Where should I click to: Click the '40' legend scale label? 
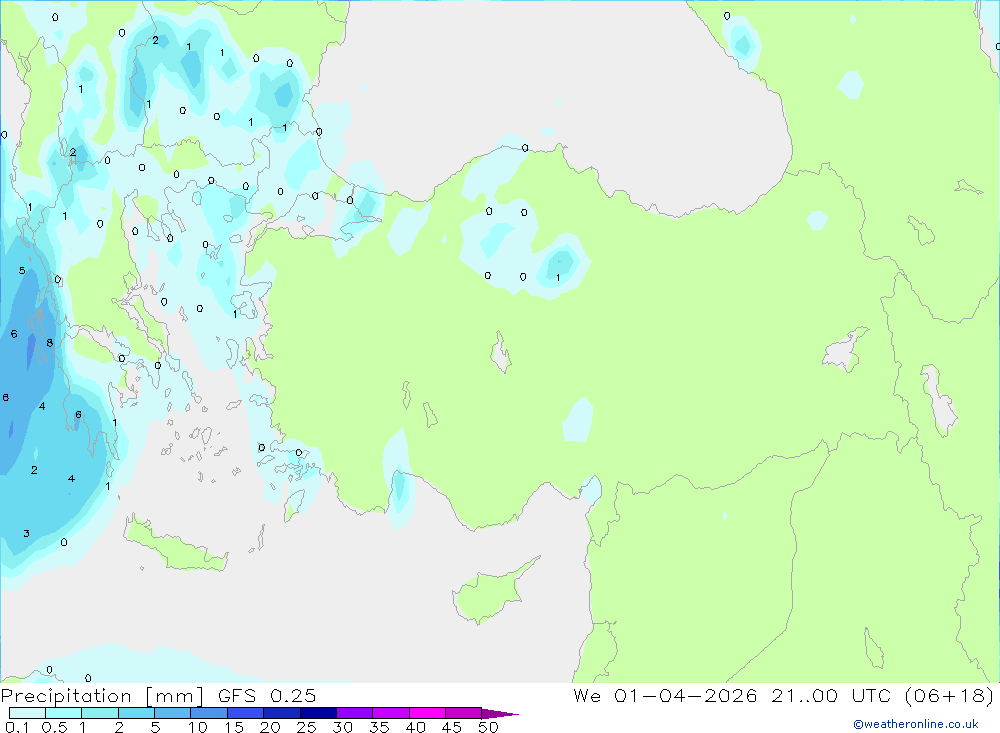[416, 727]
